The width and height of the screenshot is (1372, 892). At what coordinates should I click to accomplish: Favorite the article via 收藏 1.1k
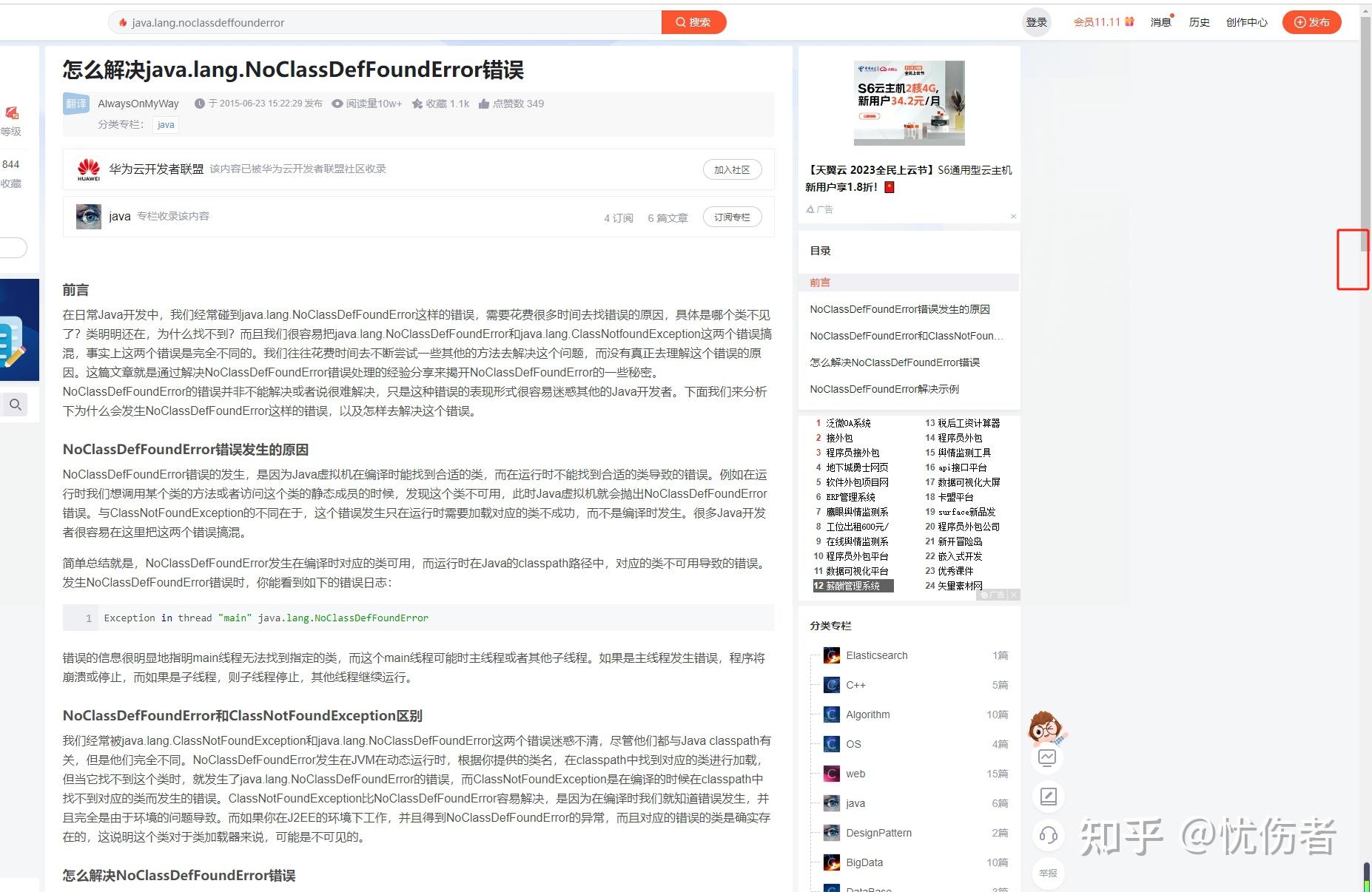pyautogui.click(x=441, y=104)
